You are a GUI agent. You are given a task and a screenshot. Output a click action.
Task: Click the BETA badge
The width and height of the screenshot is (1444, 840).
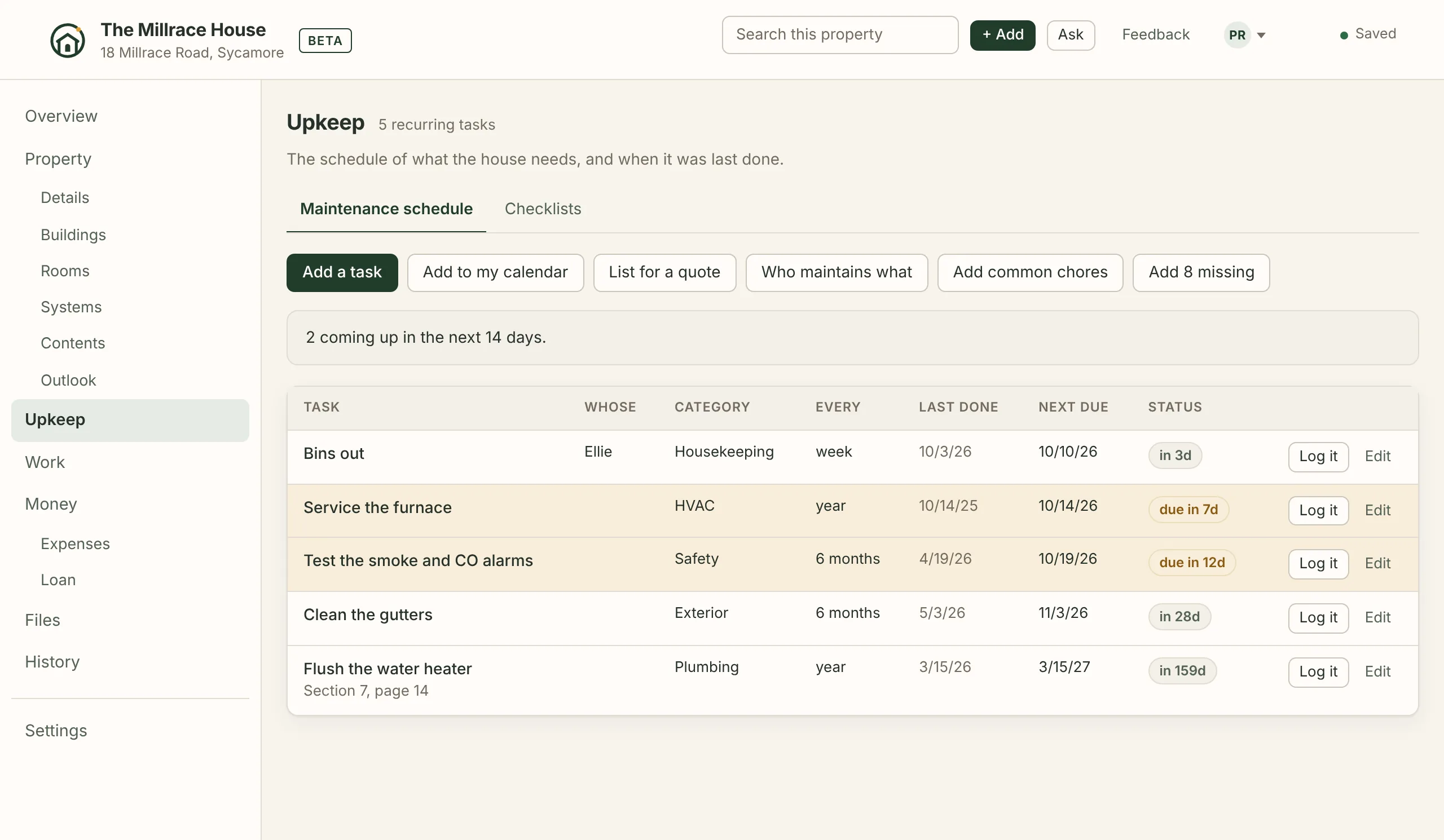pos(325,41)
